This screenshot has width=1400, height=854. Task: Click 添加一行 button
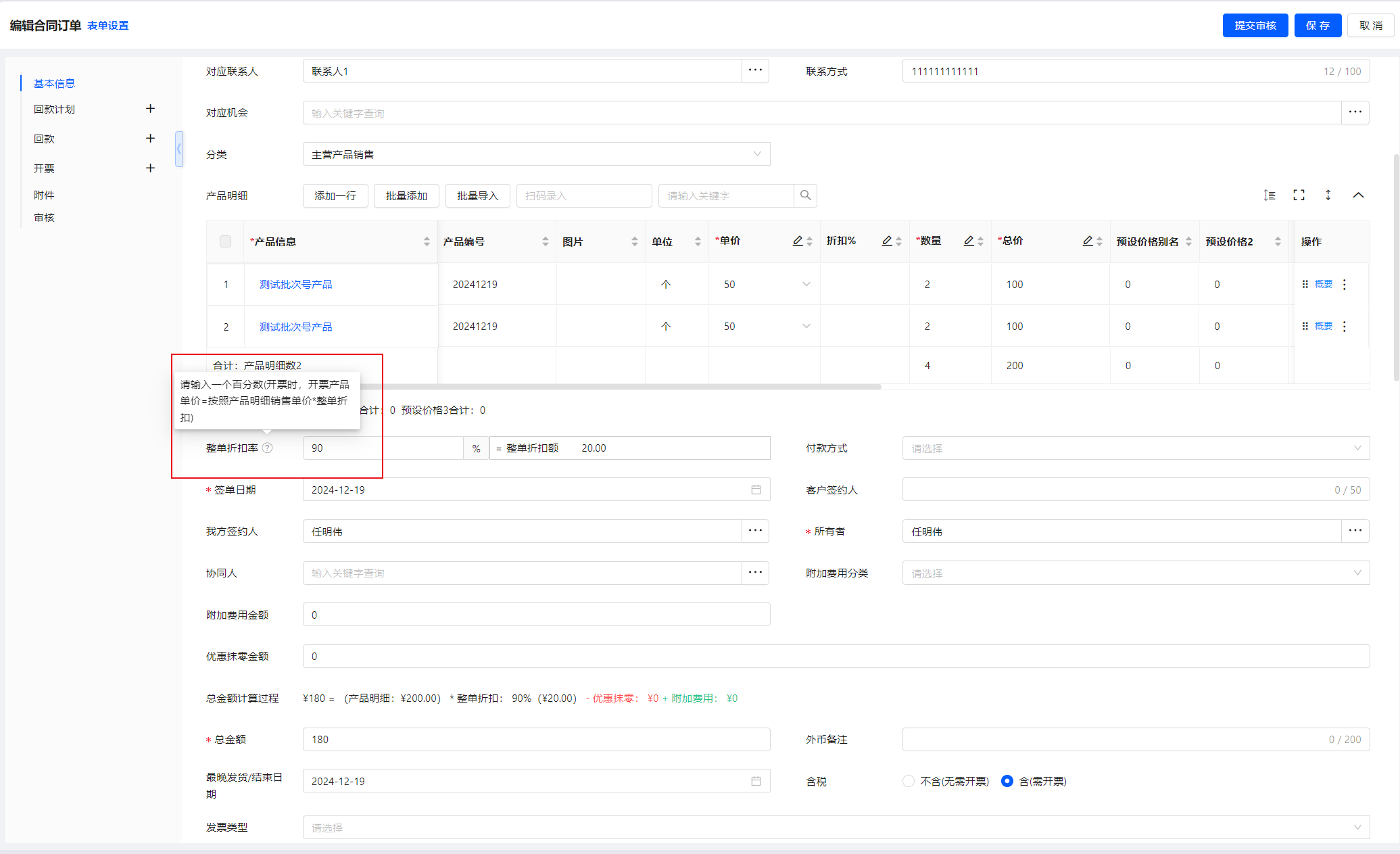335,195
